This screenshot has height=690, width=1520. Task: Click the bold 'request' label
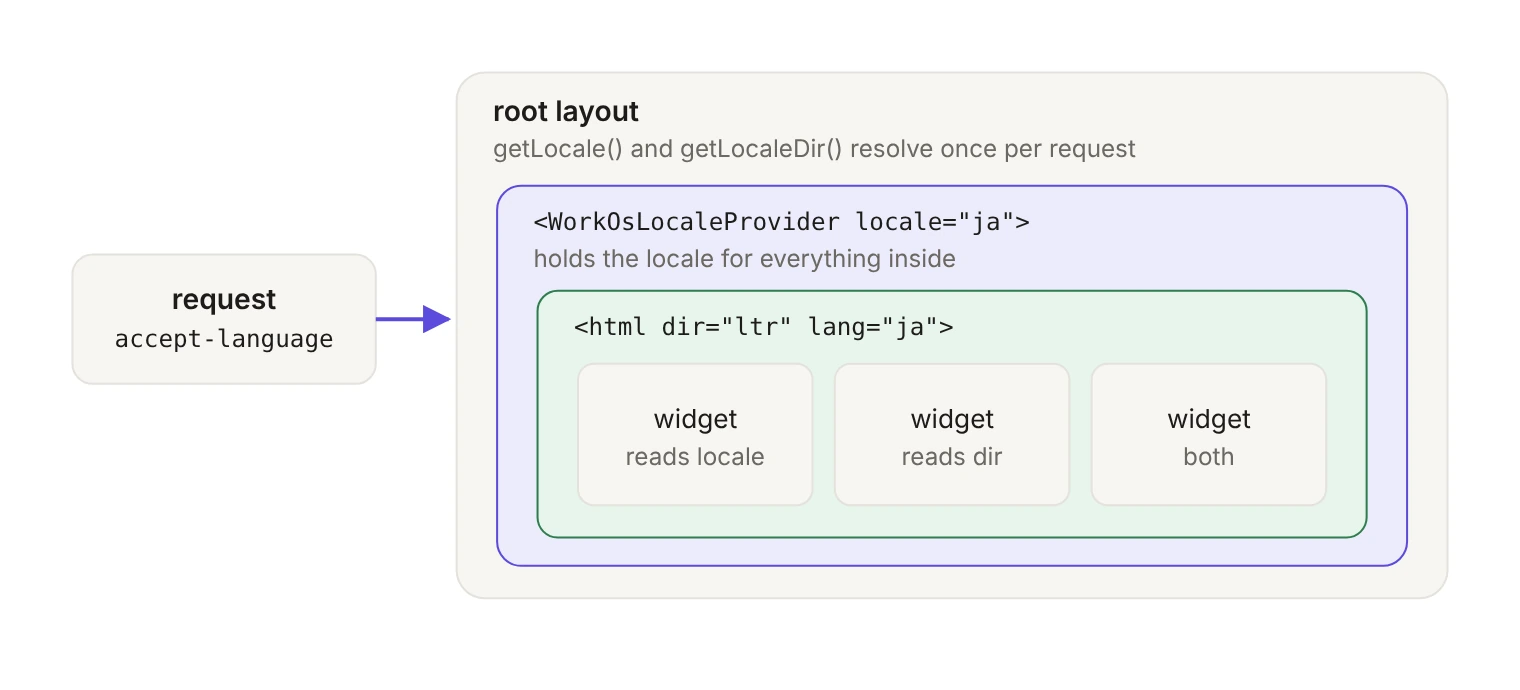(x=224, y=300)
